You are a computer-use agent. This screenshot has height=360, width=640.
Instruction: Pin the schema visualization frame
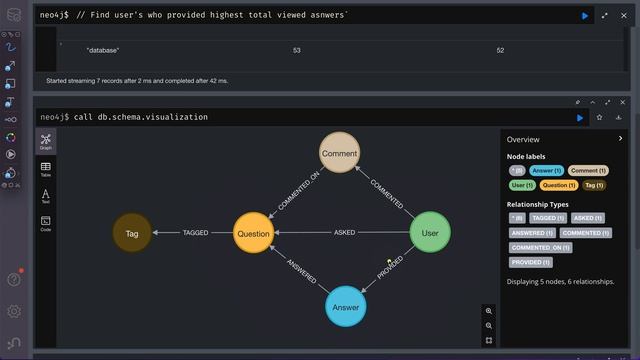[x=578, y=102]
